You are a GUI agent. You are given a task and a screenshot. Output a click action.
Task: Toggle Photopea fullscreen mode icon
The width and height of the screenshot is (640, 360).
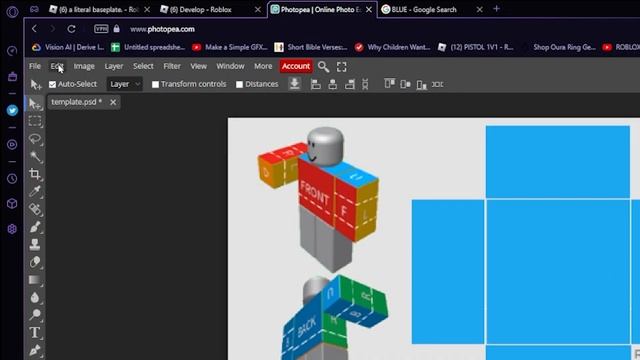[x=342, y=67]
